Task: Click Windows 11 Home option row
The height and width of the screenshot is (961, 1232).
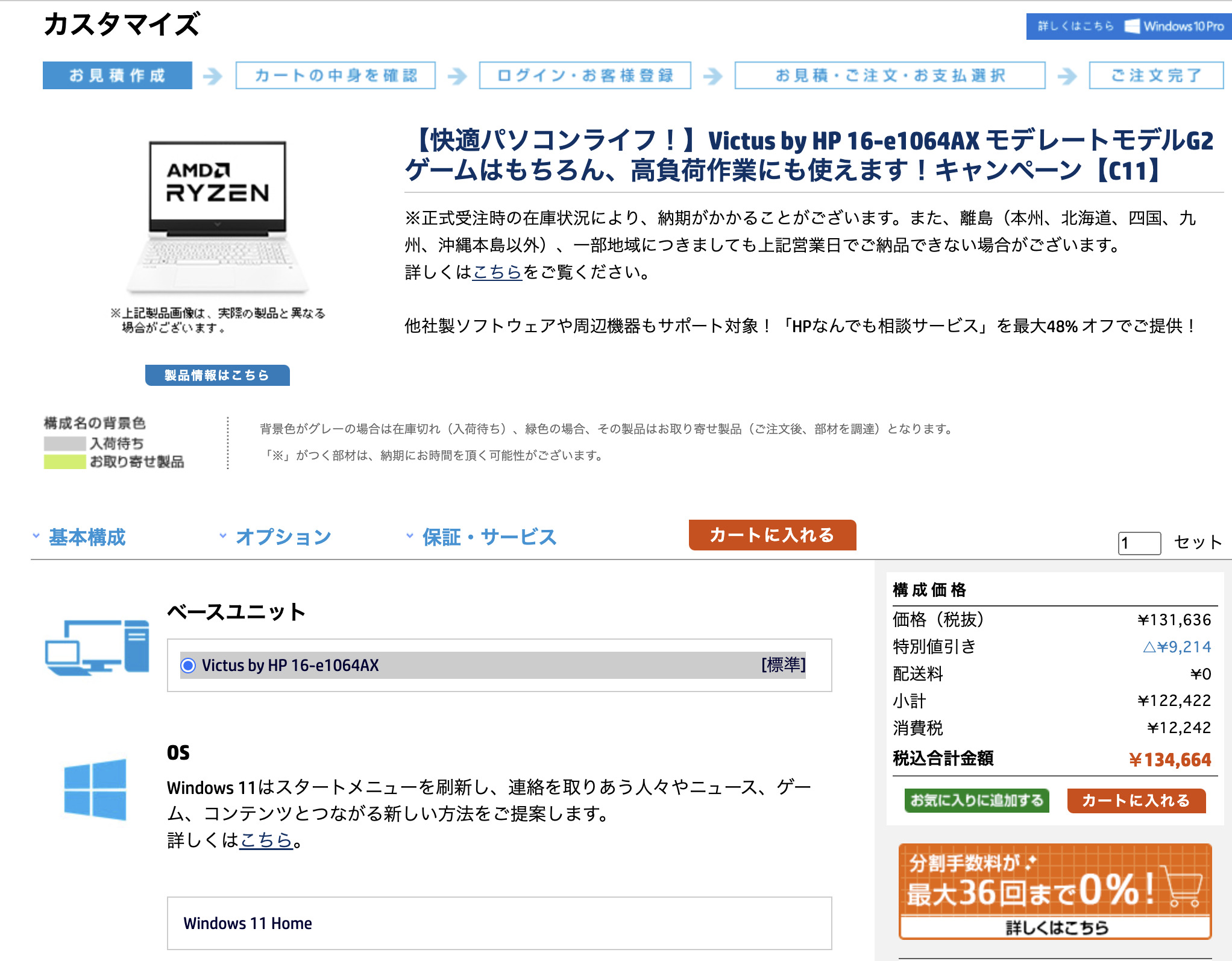Action: click(x=499, y=923)
